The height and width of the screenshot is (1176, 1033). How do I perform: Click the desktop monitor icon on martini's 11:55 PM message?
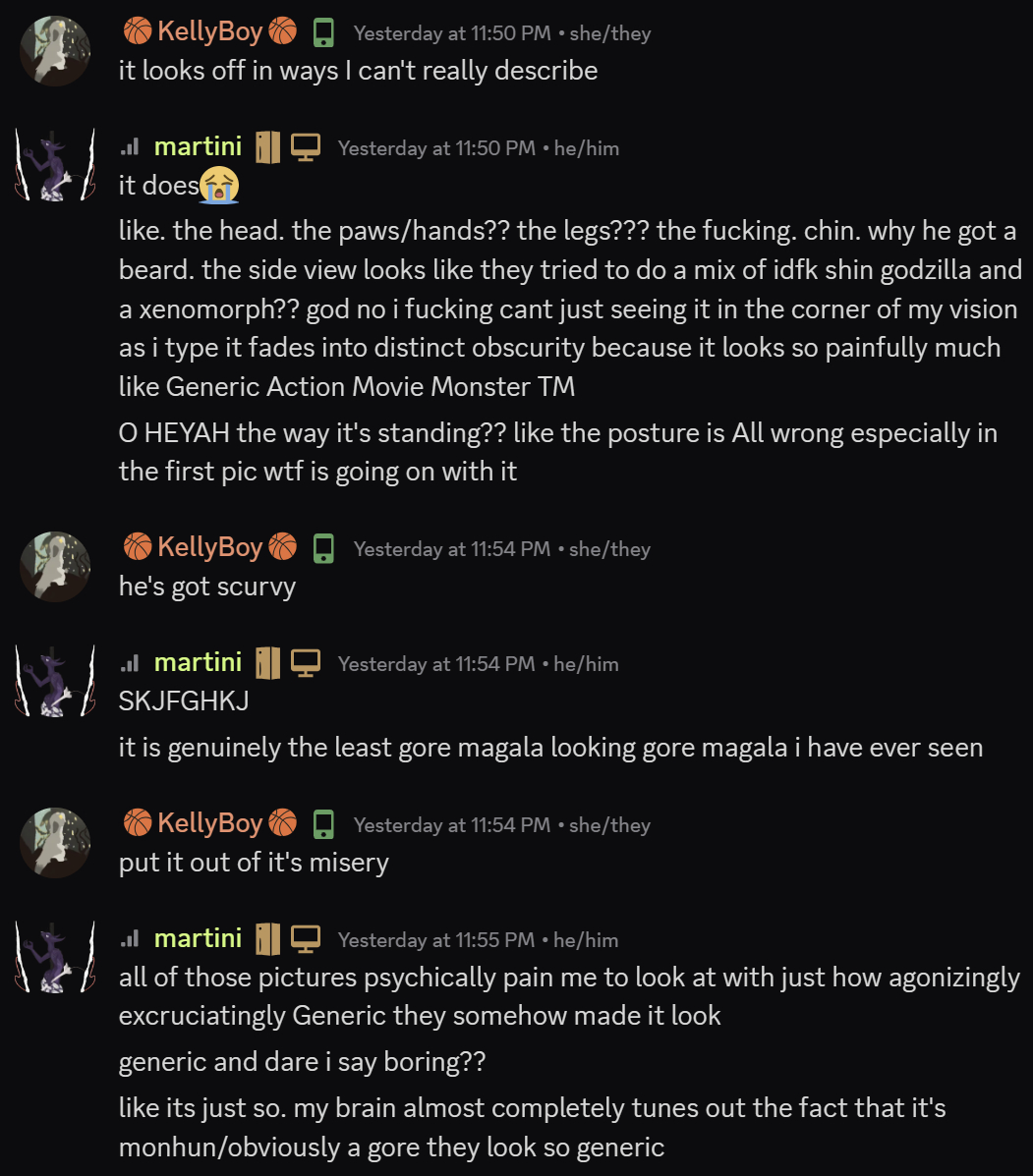click(306, 939)
